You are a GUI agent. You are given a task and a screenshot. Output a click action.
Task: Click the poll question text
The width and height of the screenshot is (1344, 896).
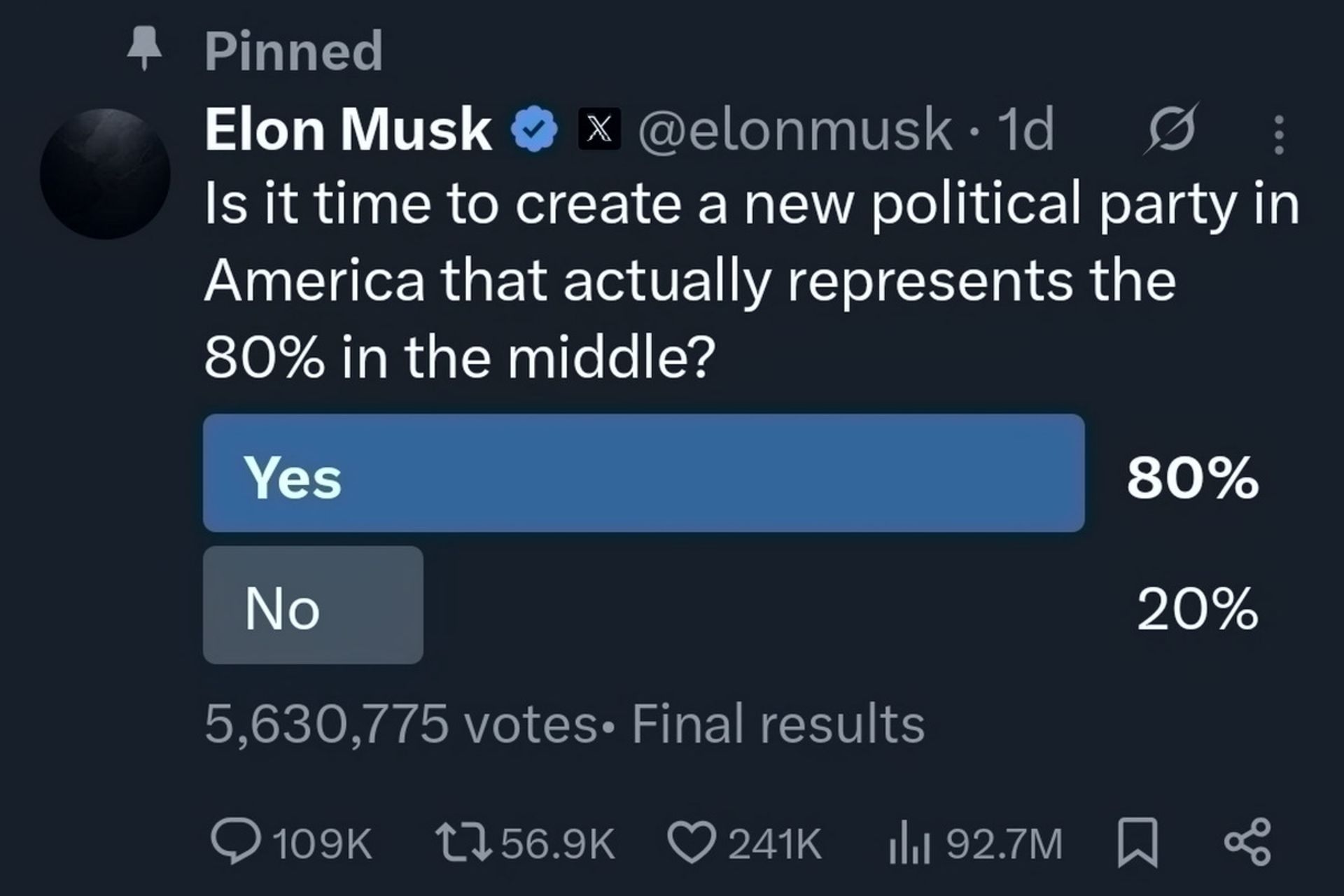coord(752,280)
